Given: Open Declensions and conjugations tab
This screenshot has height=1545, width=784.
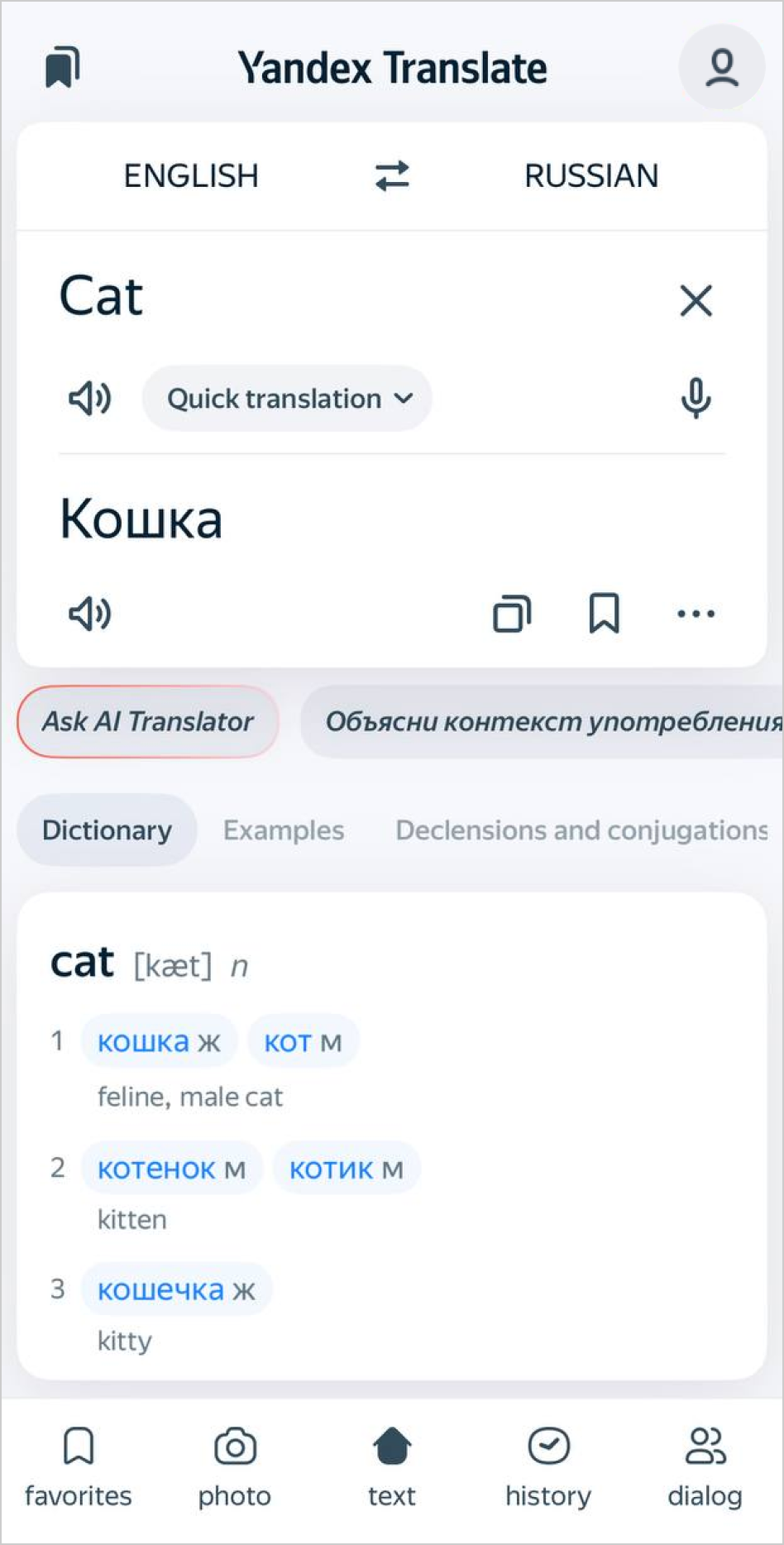Looking at the screenshot, I should (581, 830).
